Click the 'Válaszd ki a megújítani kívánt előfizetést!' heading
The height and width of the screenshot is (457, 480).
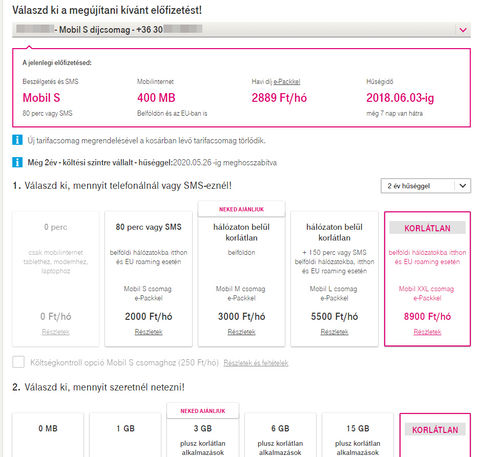point(107,10)
